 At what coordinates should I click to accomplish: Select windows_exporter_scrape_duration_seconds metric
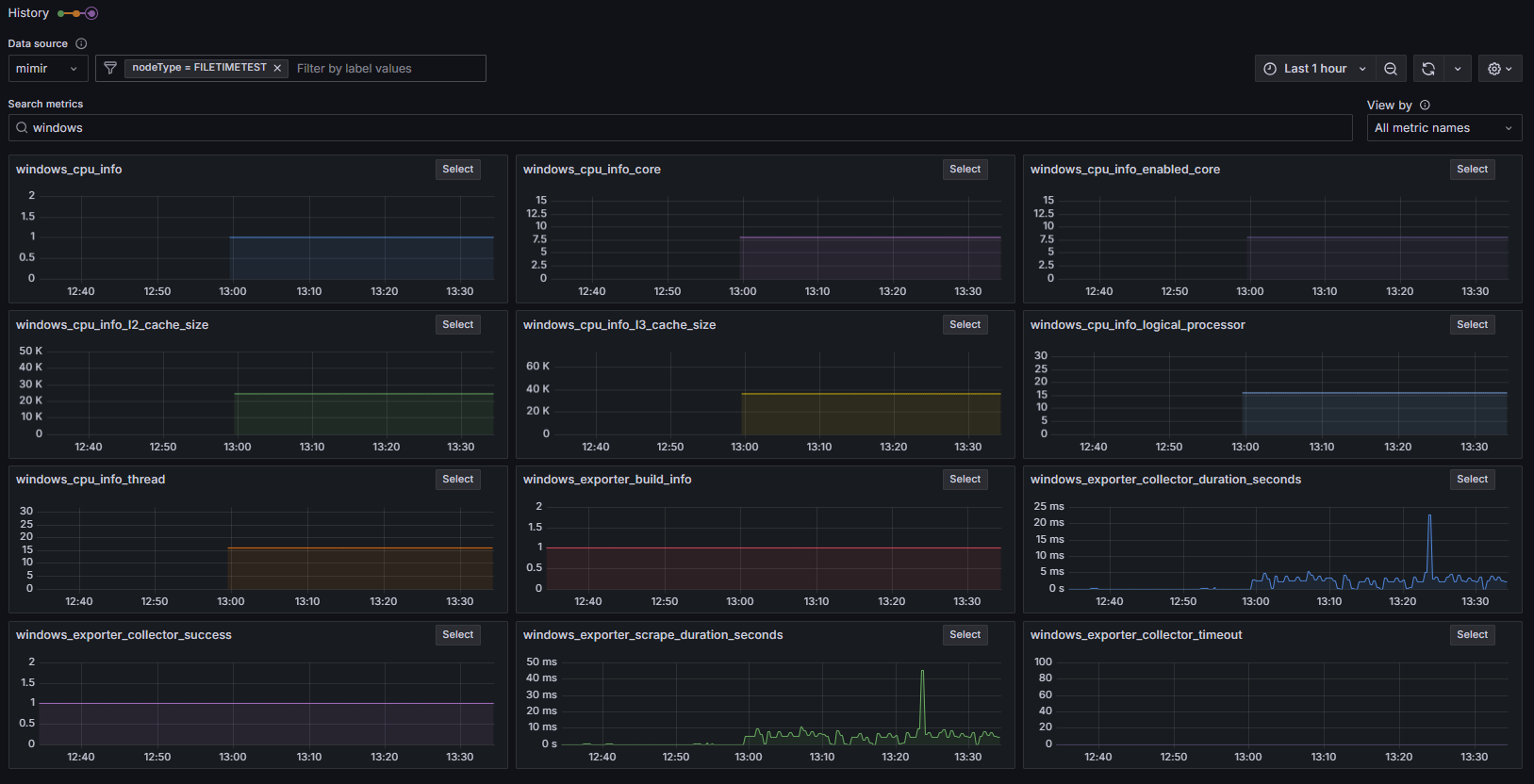coord(965,635)
